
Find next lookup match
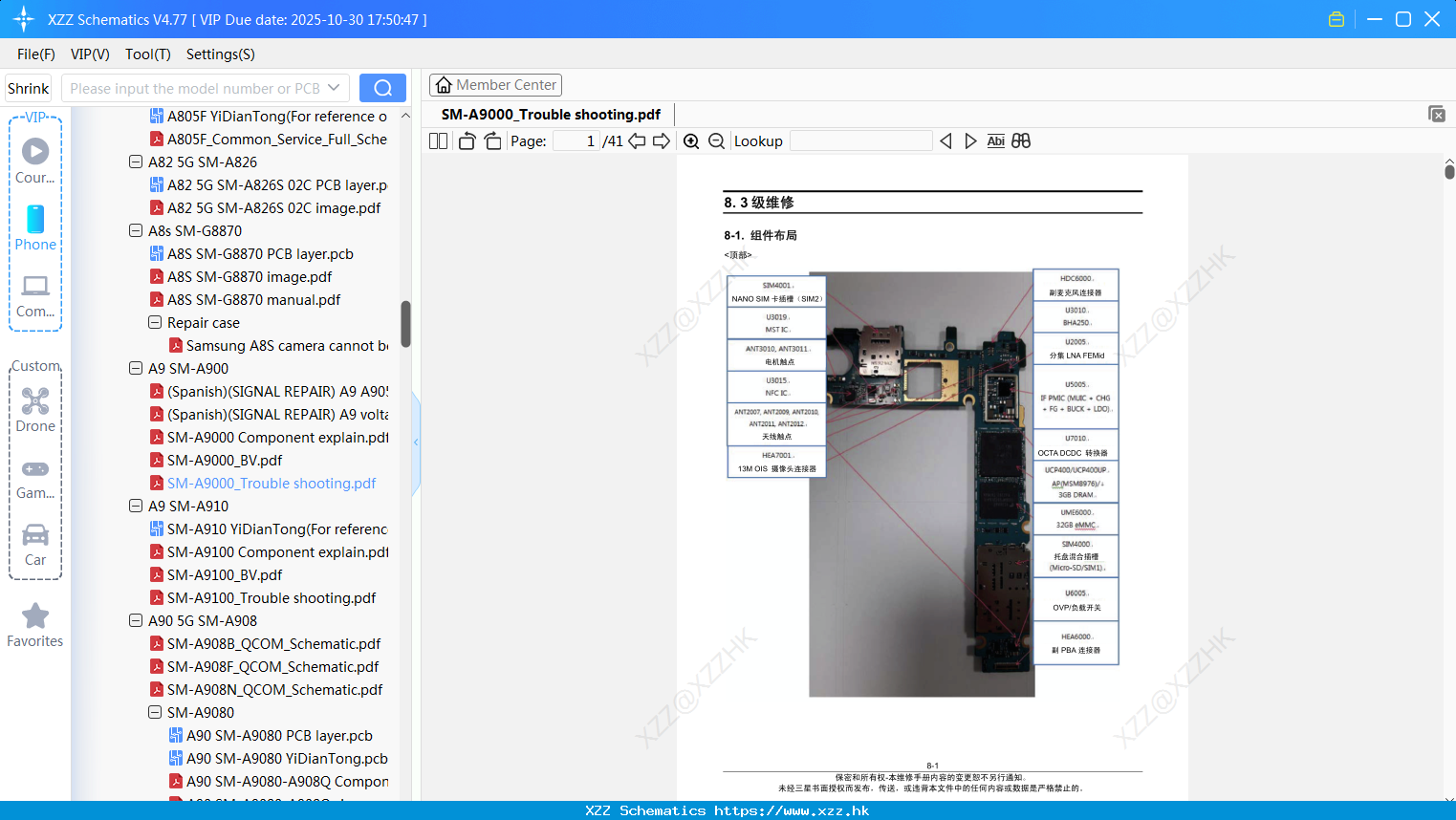point(970,140)
